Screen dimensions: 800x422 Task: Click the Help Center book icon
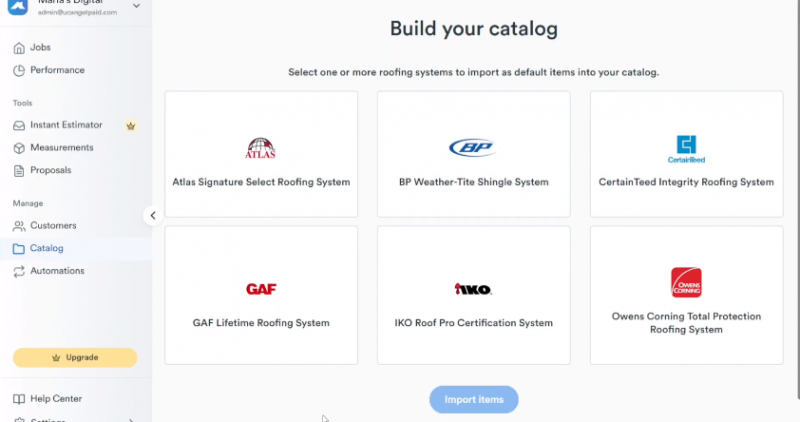click(x=19, y=399)
